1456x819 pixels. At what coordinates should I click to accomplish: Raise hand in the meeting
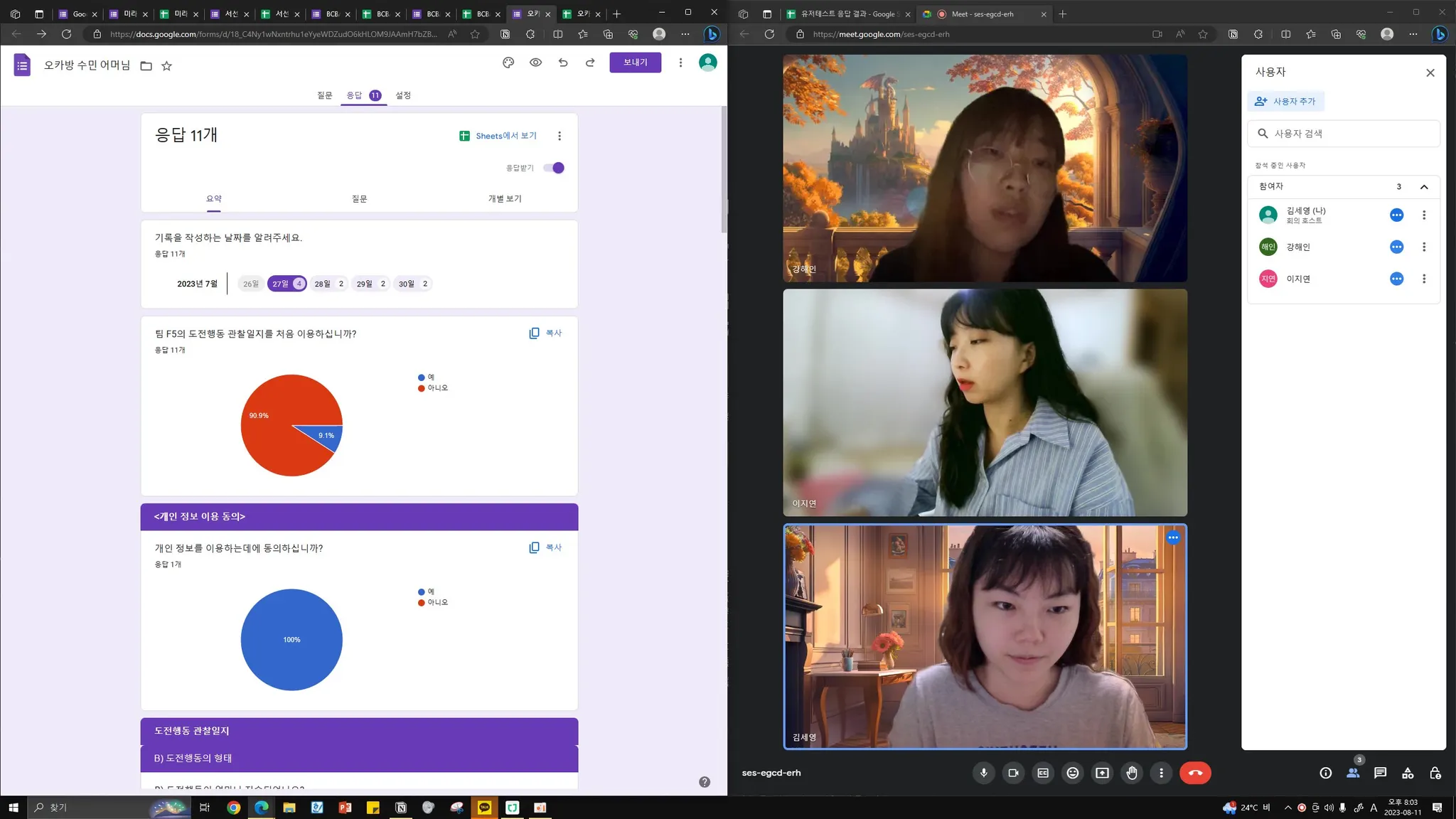(x=1132, y=773)
